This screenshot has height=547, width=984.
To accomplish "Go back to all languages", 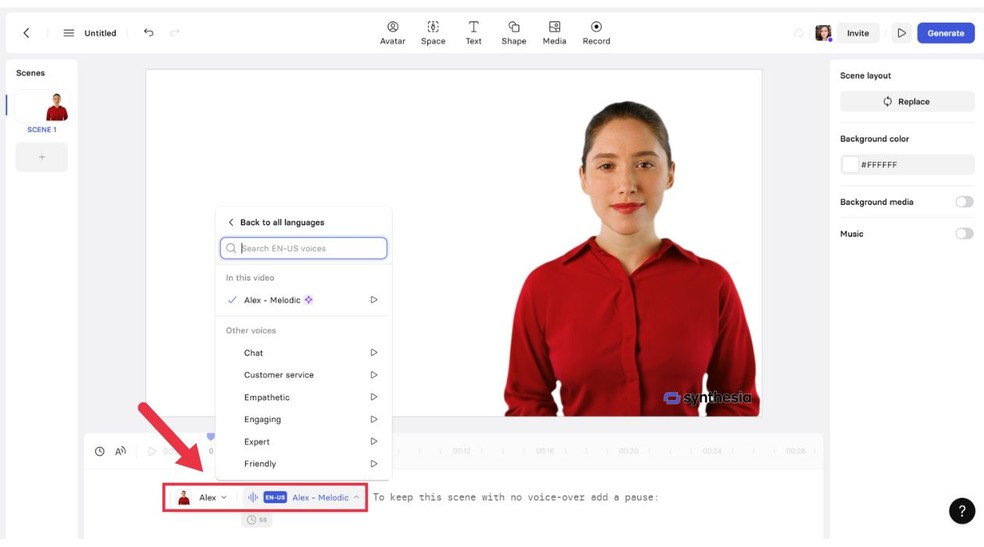I will click(x=275, y=222).
